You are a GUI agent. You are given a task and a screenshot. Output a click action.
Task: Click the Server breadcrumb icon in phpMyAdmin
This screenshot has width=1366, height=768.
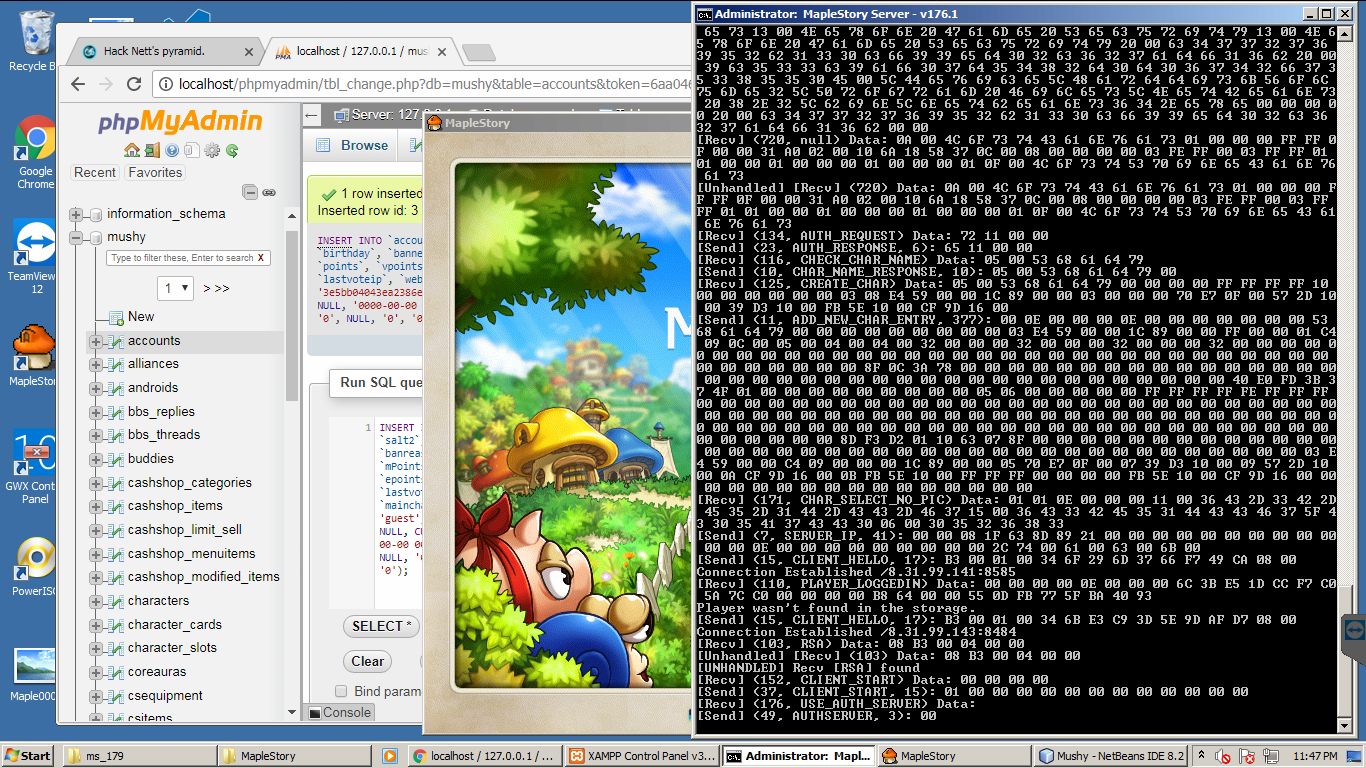click(342, 115)
